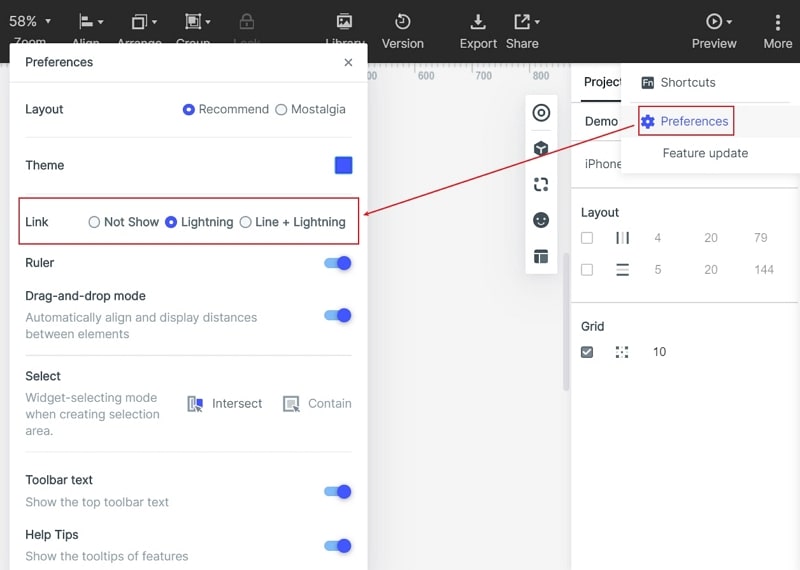
Task: Uncheck the Grid checkbox
Action: (587, 352)
